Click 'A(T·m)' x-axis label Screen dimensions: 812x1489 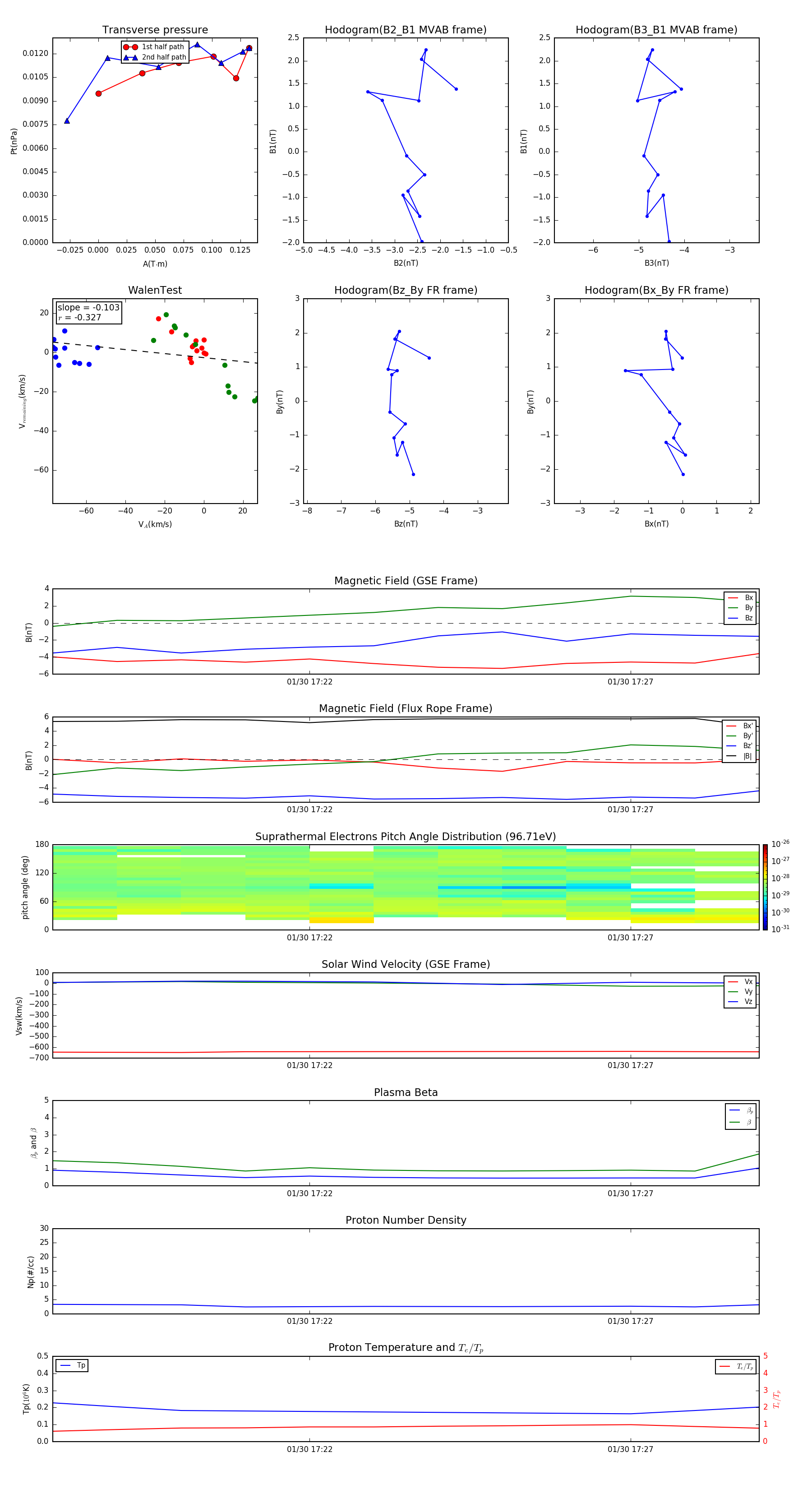155,264
